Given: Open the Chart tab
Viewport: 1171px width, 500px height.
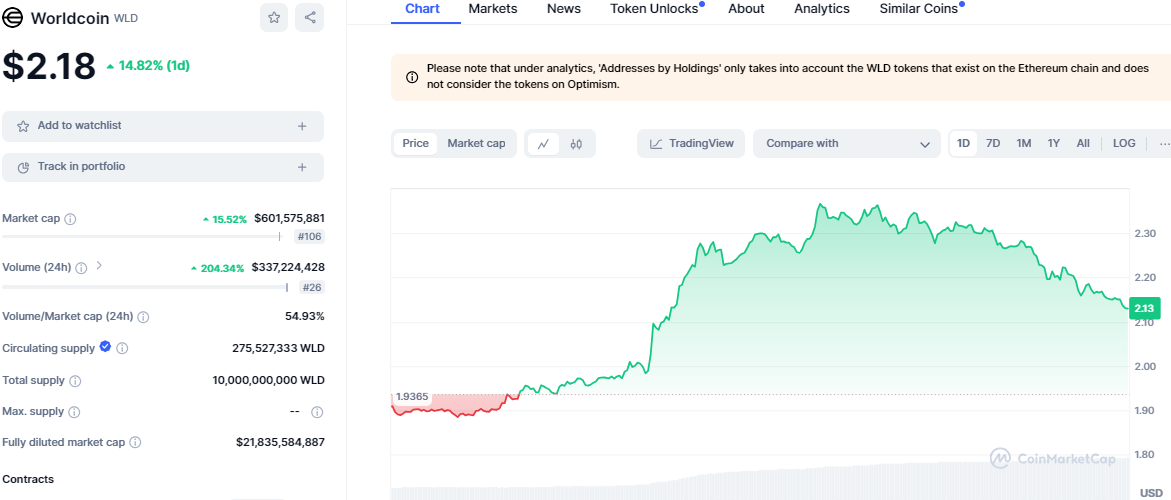Looking at the screenshot, I should pyautogui.click(x=422, y=9).
